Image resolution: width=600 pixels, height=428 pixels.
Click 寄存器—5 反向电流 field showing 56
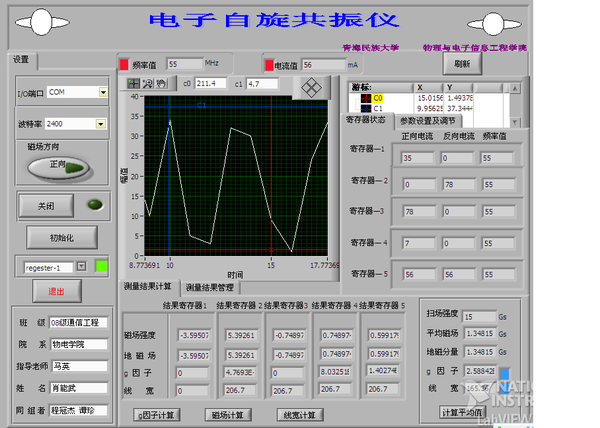(x=459, y=274)
